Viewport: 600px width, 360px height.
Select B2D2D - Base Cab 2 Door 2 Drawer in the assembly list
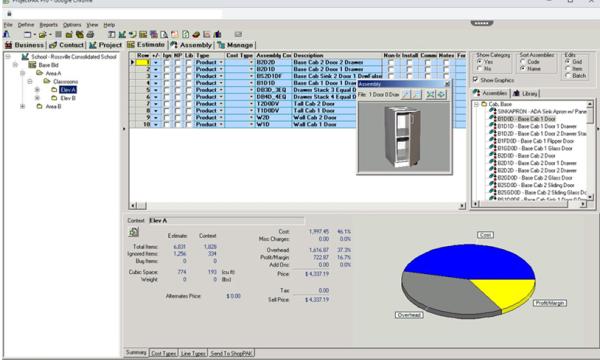536,170
